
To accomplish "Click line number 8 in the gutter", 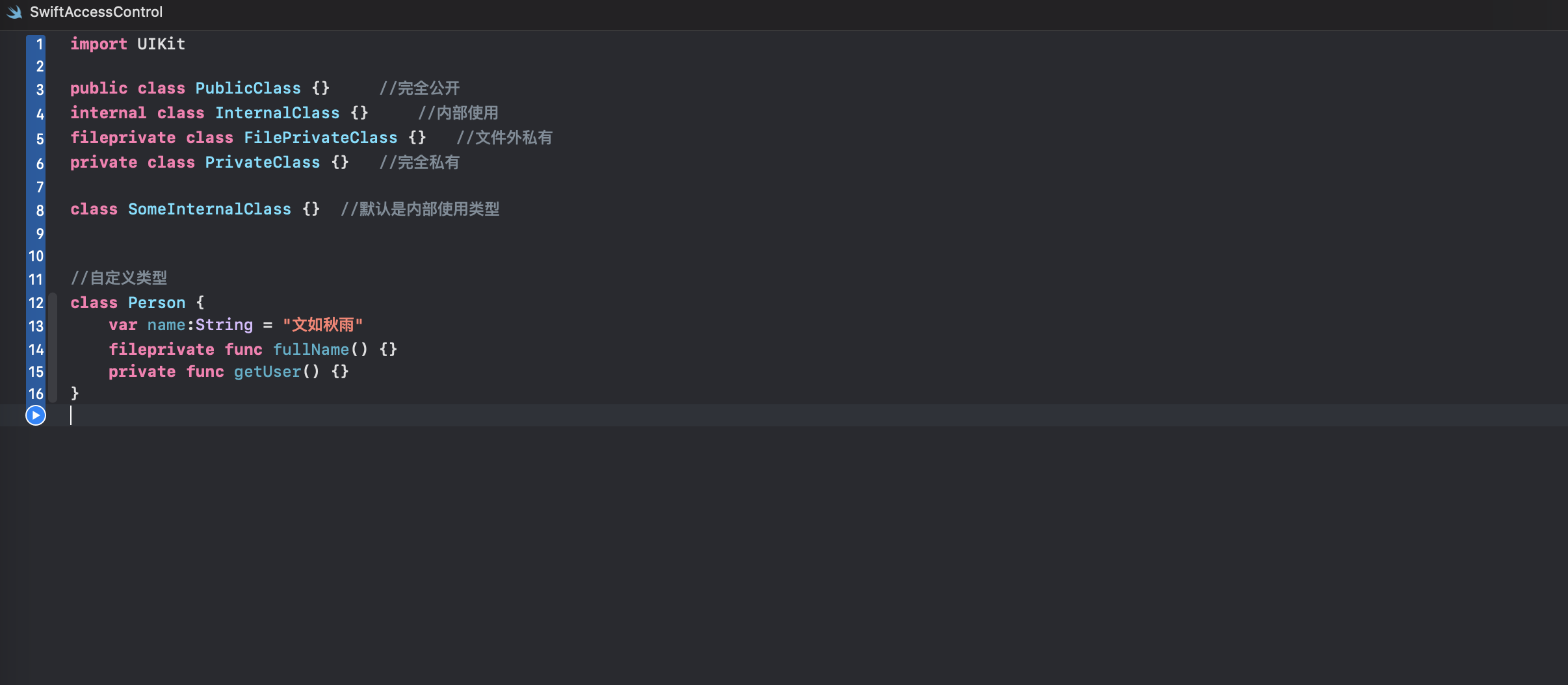I will 40,211.
